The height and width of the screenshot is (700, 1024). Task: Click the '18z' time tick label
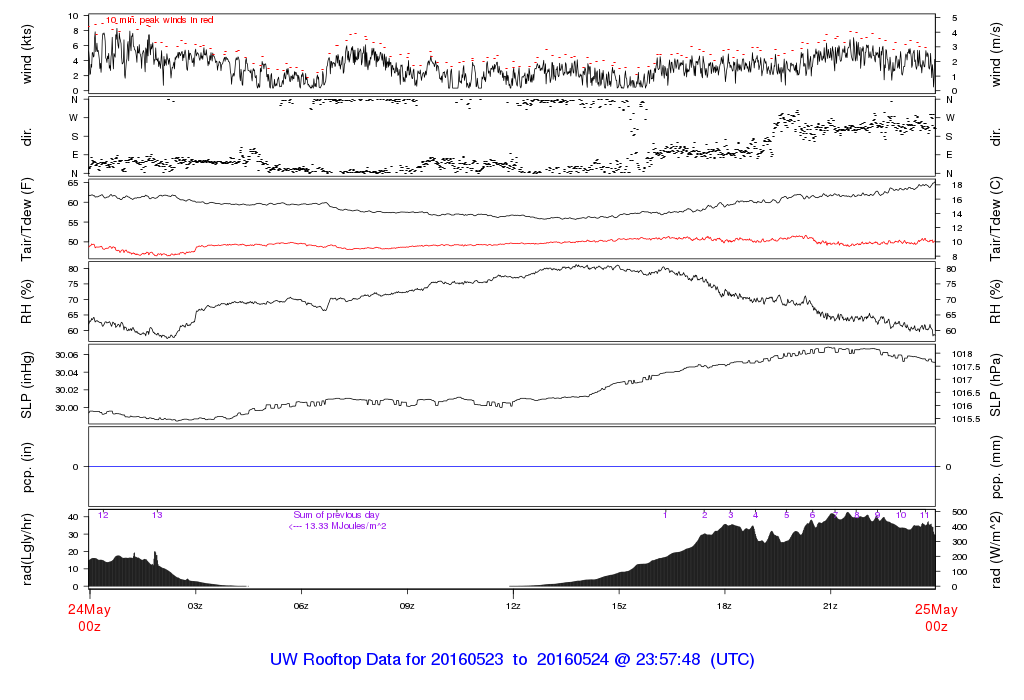[724, 606]
